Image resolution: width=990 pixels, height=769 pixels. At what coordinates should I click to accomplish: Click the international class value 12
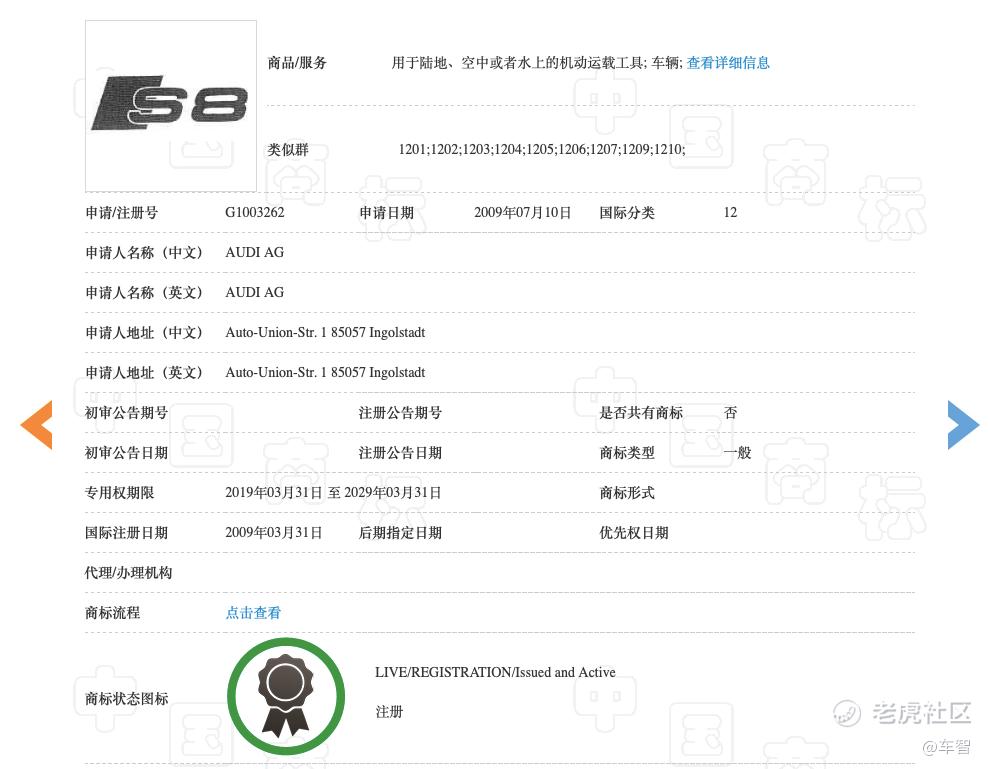pyautogui.click(x=730, y=213)
